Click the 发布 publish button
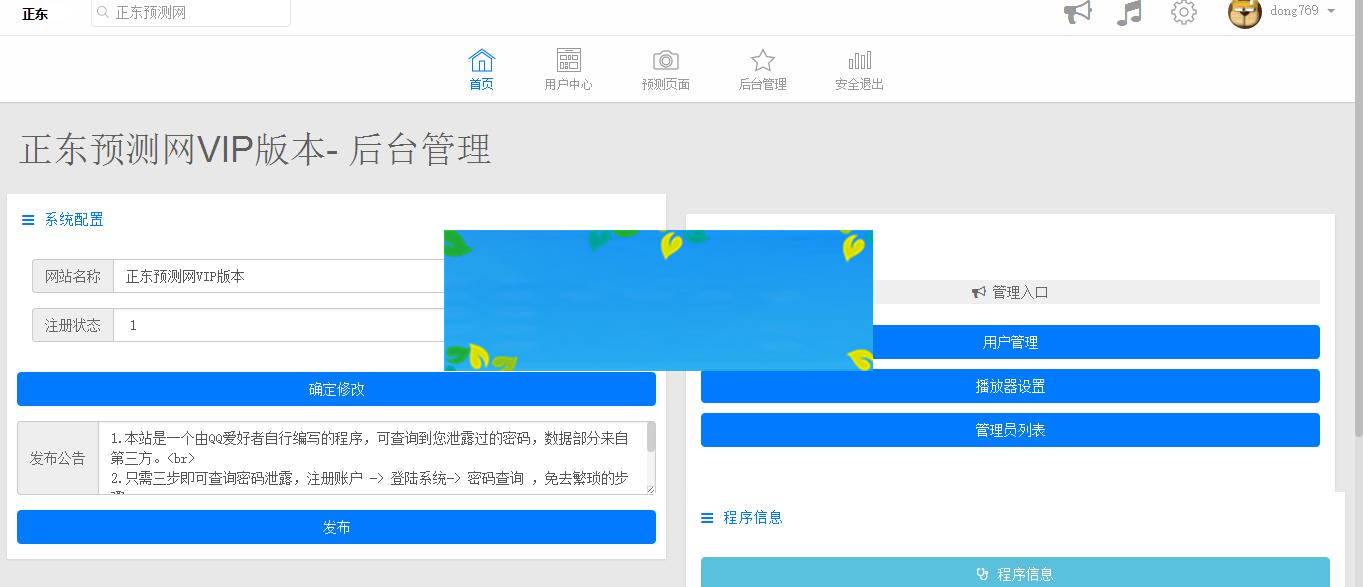The height and width of the screenshot is (587, 1363). click(x=335, y=527)
